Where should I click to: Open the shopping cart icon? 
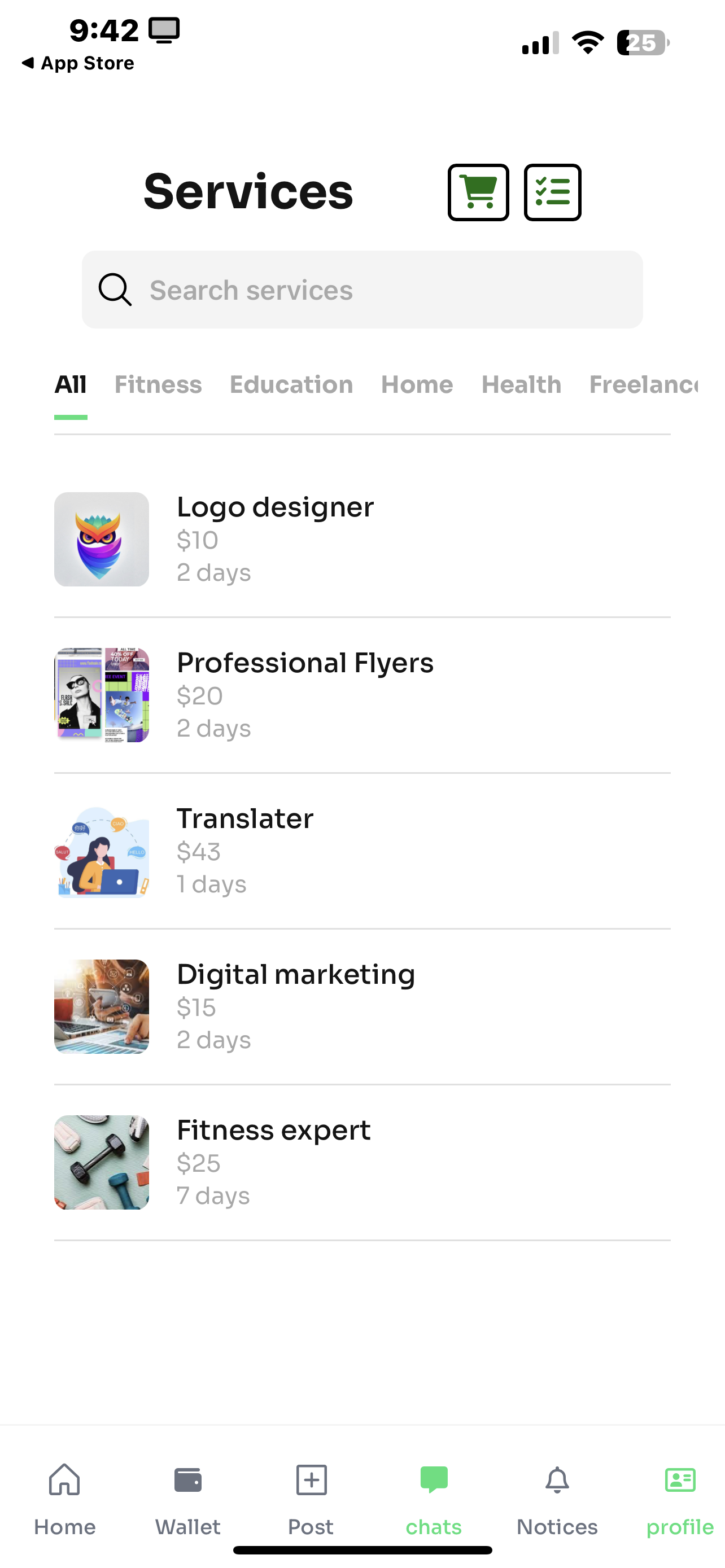coord(478,192)
